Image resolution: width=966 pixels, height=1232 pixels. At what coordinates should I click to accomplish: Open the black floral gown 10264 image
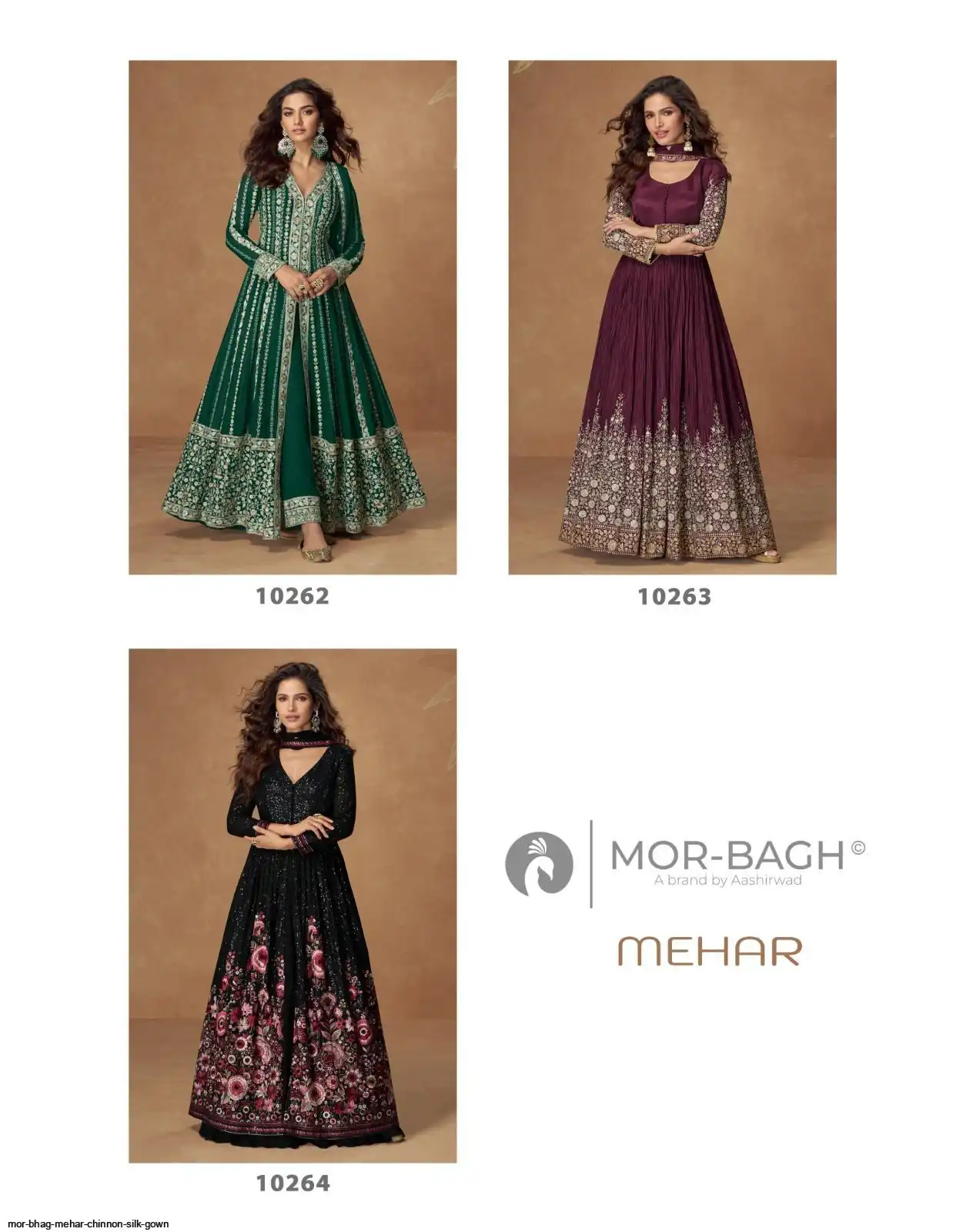[x=292, y=906]
